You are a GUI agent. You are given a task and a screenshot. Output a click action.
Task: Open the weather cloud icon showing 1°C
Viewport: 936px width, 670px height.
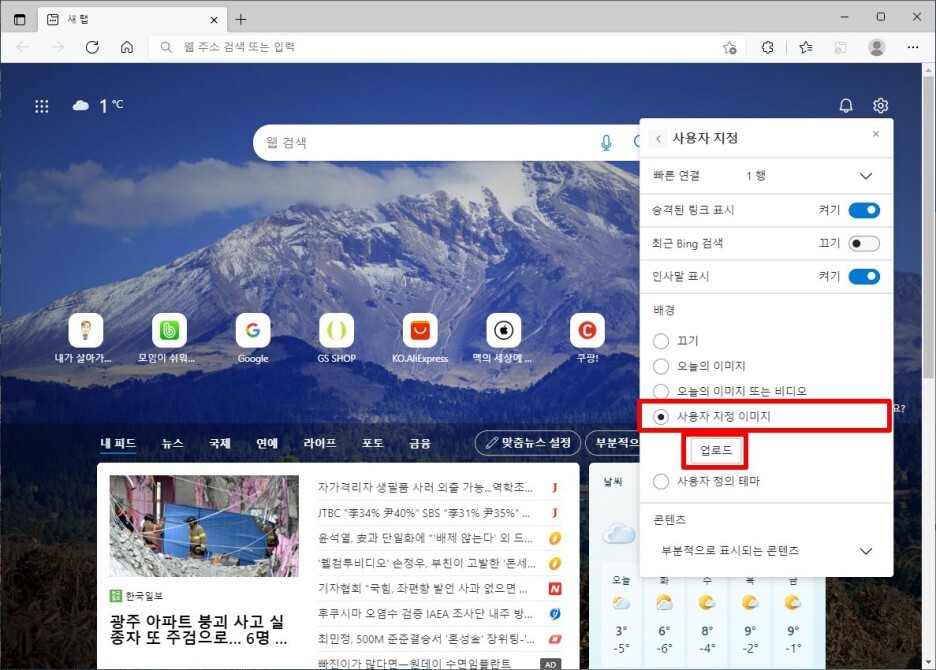pos(81,106)
